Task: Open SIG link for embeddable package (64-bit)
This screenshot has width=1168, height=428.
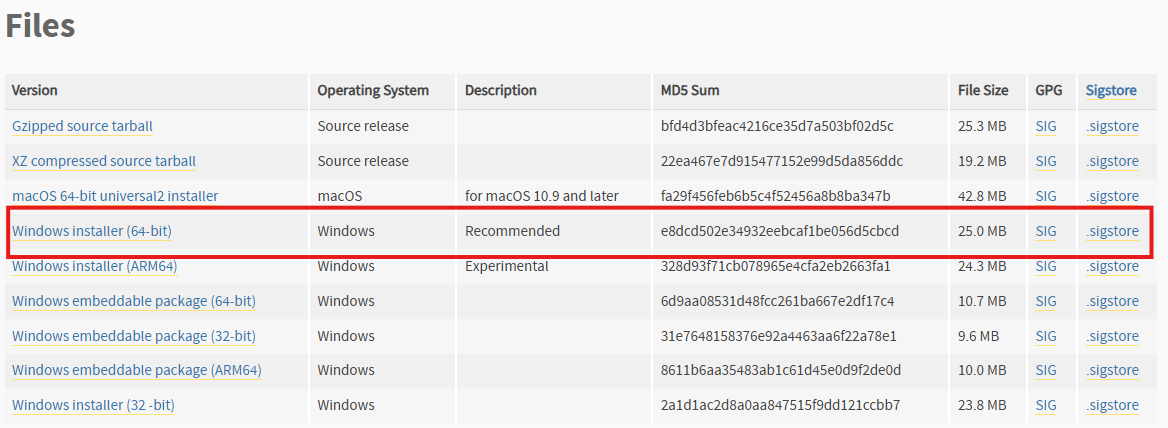Action: pyautogui.click(x=1046, y=301)
